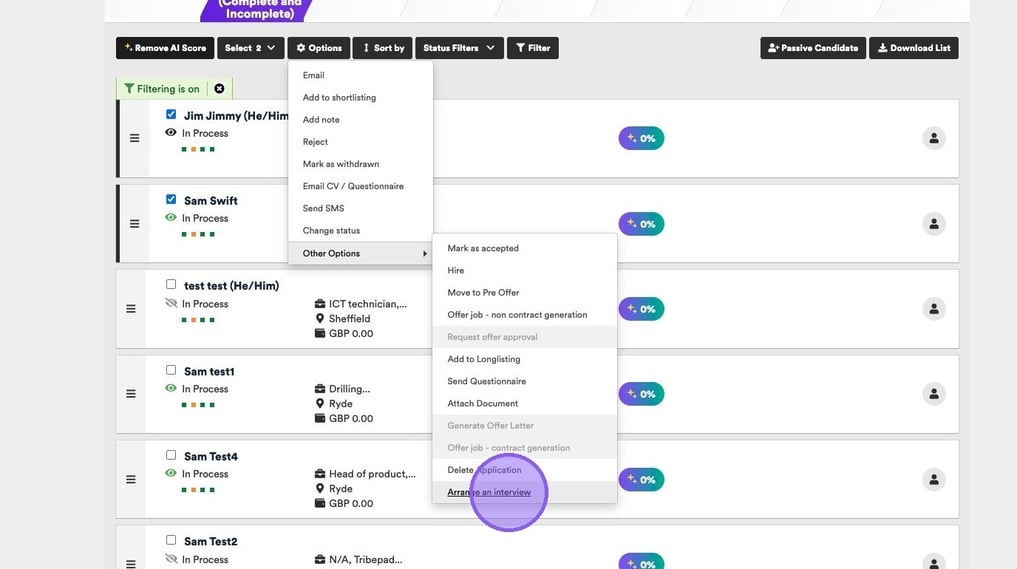Choose Arrange an interview from submenu
1017x569 pixels.
click(489, 492)
